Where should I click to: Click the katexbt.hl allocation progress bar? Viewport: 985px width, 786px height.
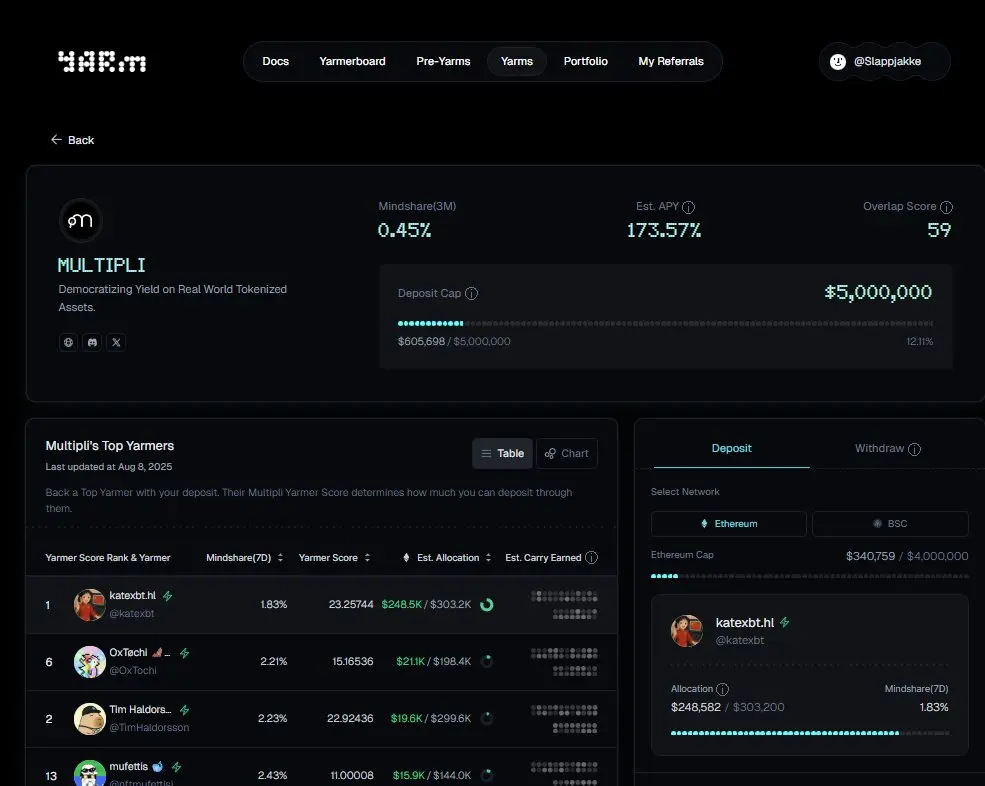pos(810,733)
